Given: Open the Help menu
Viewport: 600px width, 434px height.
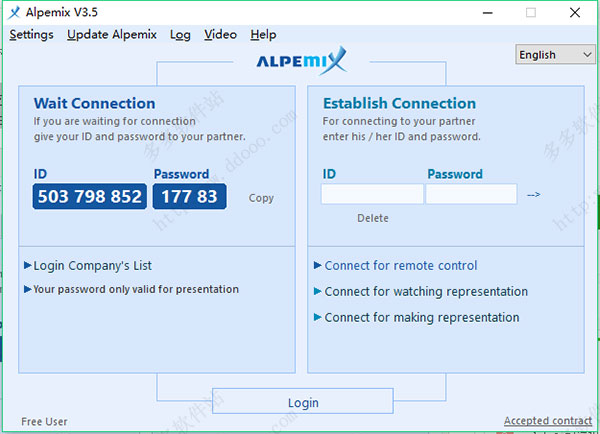Looking at the screenshot, I should [x=263, y=35].
